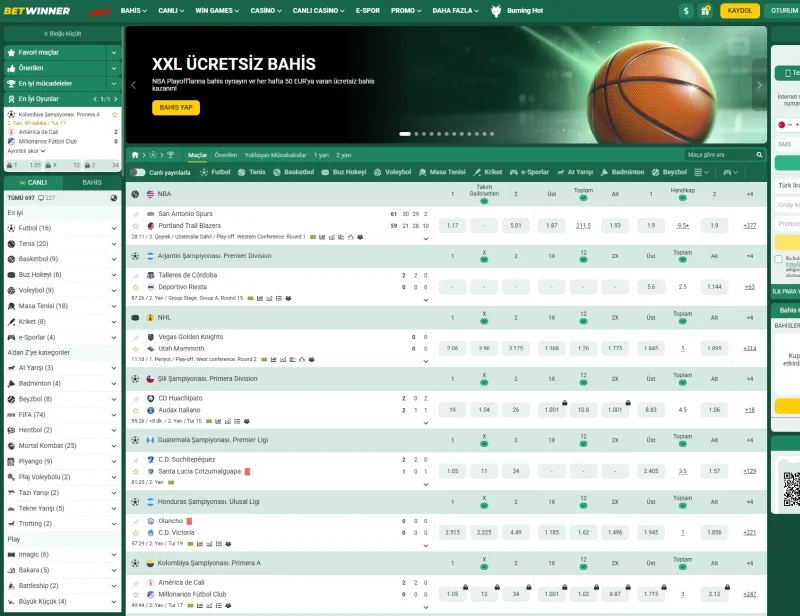
Task: Open the dollar payments icon in header
Action: 686,11
